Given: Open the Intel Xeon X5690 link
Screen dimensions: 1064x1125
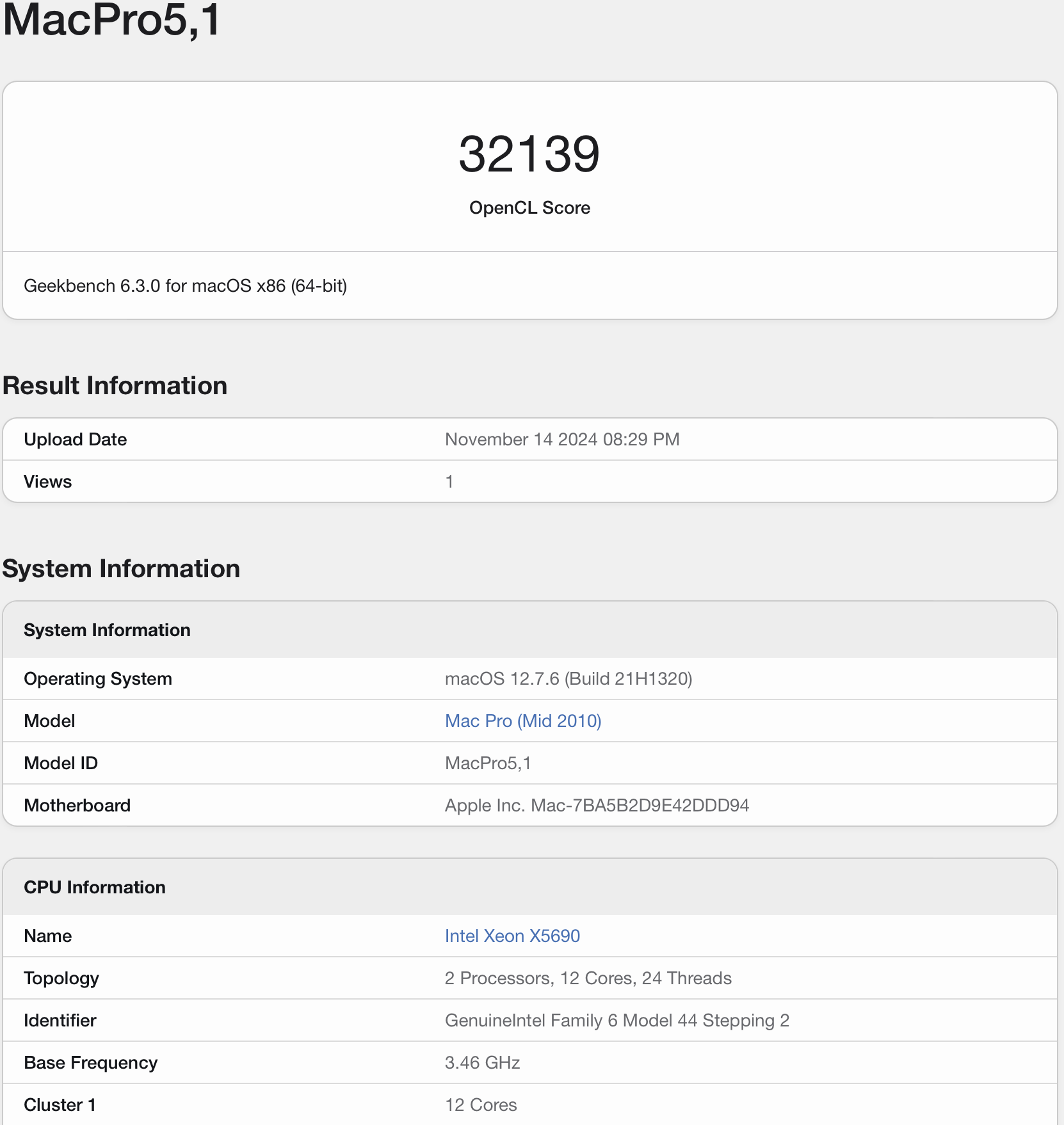Looking at the screenshot, I should (512, 936).
